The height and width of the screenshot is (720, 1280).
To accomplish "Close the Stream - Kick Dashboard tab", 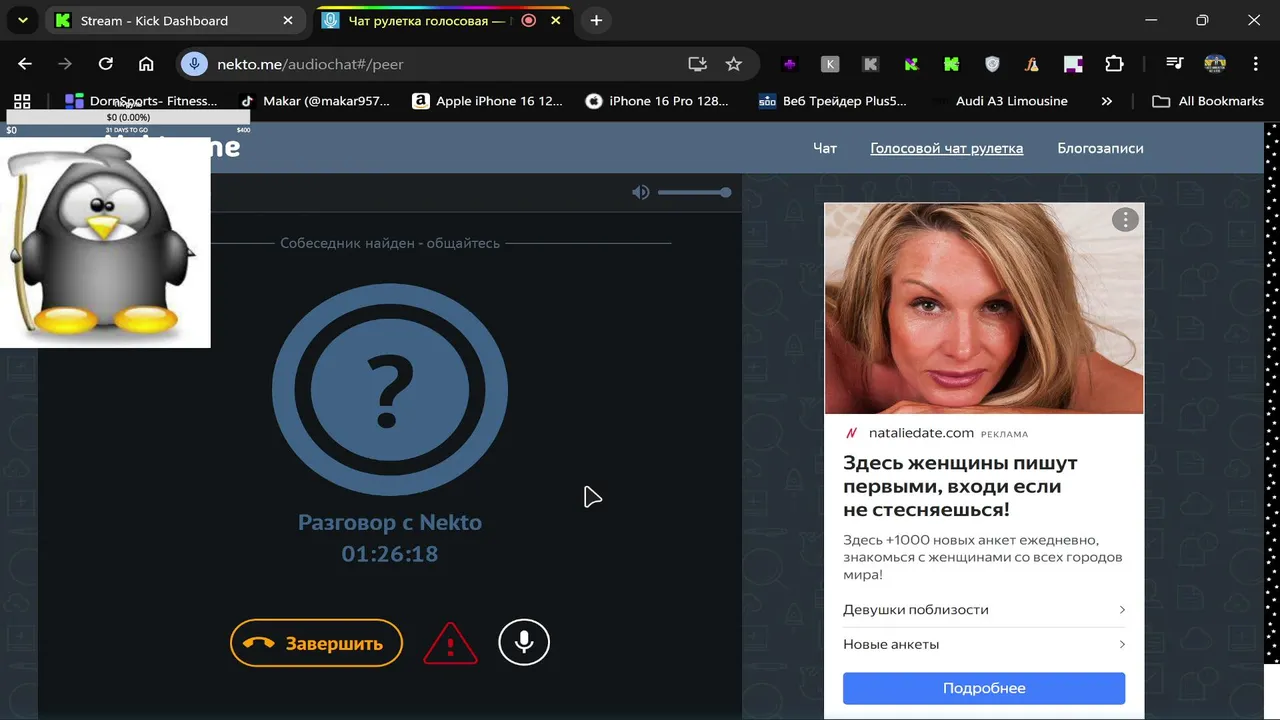I will 288,20.
